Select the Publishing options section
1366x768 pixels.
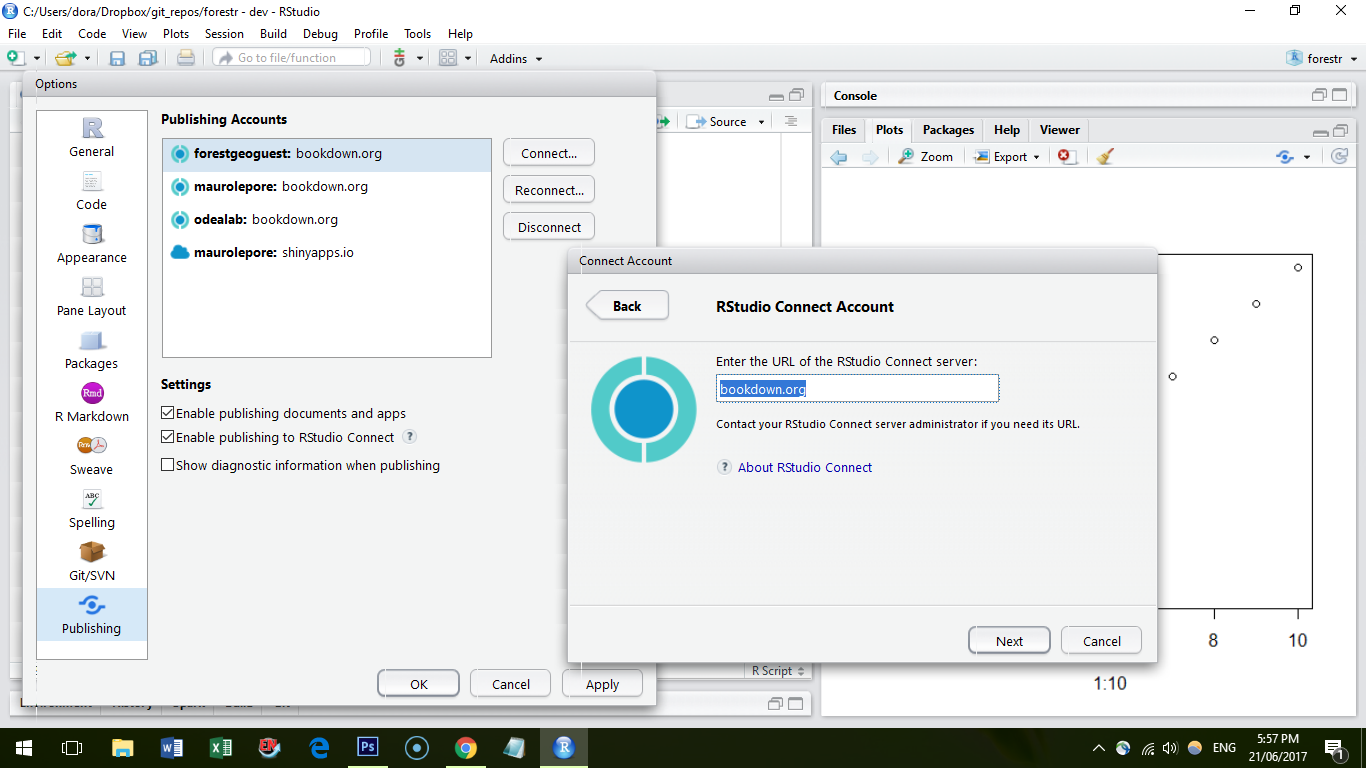[x=92, y=615]
